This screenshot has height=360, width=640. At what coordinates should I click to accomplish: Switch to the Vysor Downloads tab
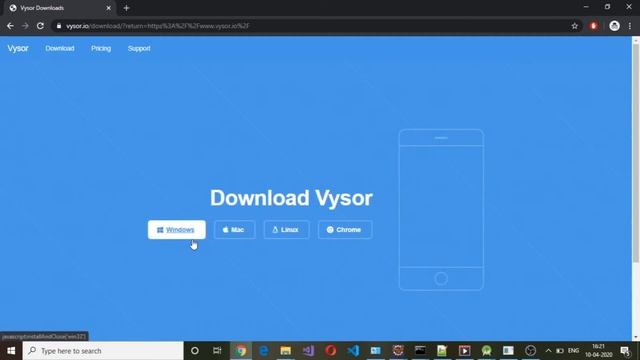(57, 8)
